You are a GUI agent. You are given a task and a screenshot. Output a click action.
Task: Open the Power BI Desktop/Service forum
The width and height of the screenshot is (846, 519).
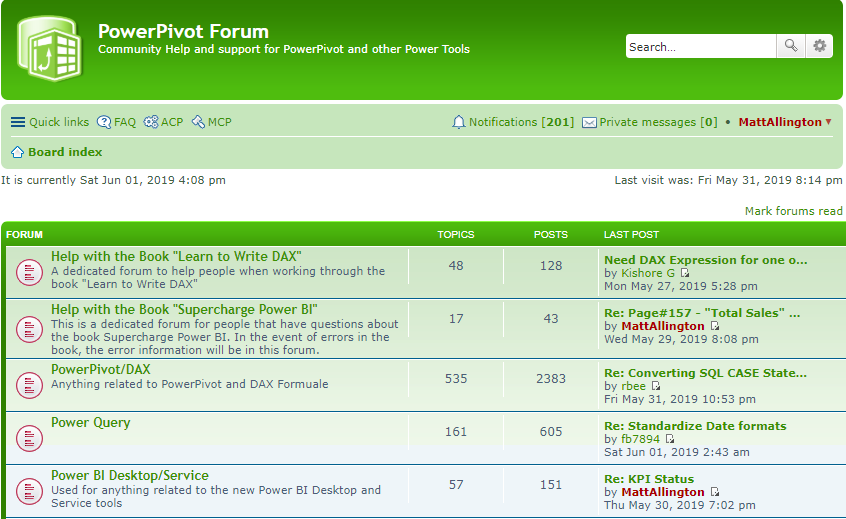(129, 475)
